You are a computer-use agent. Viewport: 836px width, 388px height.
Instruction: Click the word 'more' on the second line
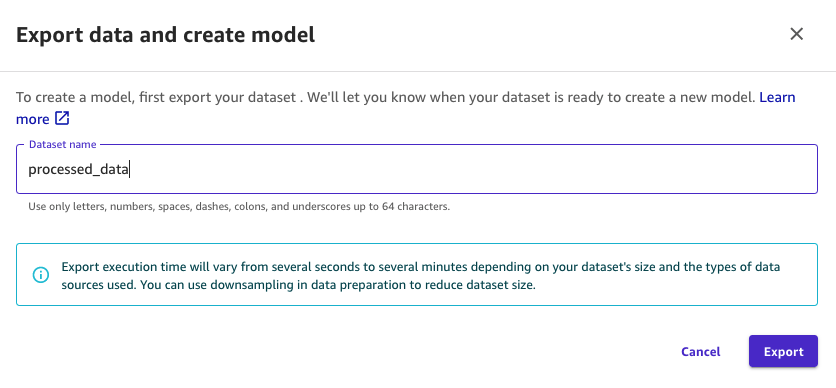point(33,119)
